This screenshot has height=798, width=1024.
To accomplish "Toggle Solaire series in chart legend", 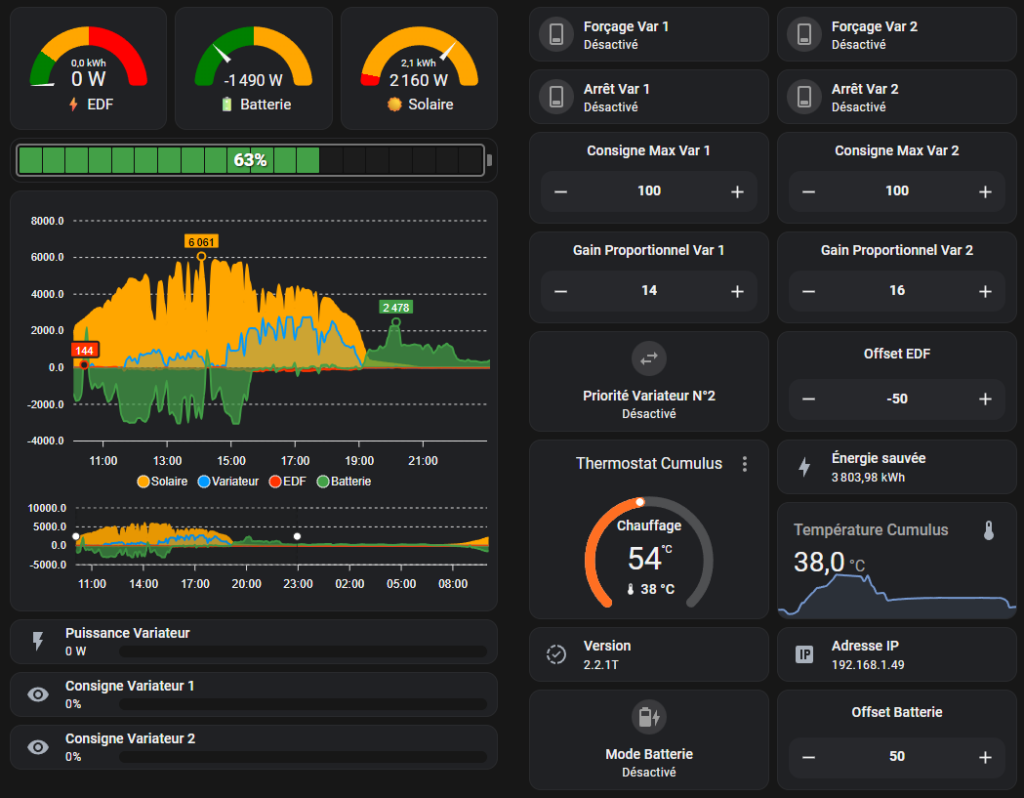I will 162,482.
